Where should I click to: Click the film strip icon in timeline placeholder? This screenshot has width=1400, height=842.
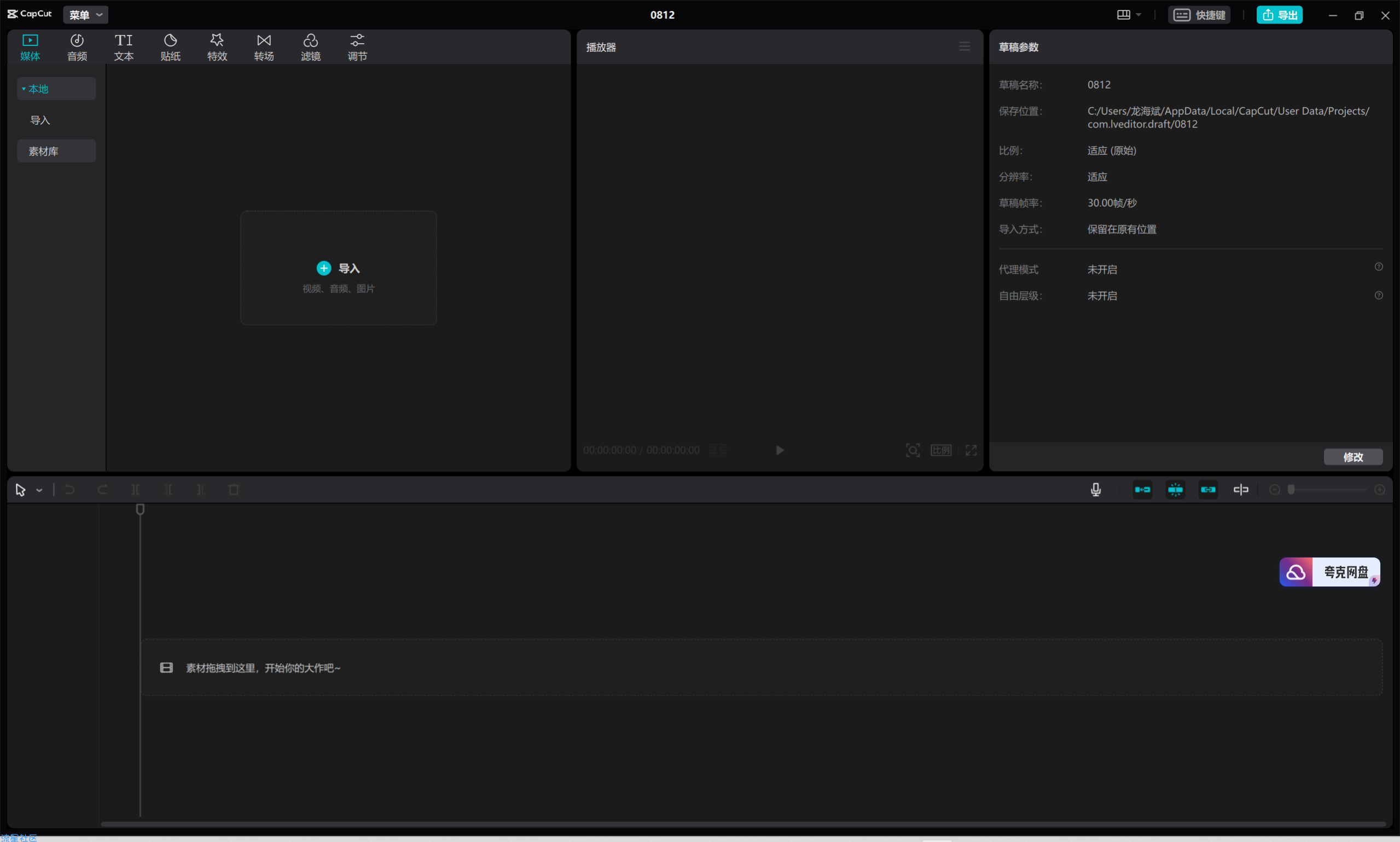tap(166, 667)
